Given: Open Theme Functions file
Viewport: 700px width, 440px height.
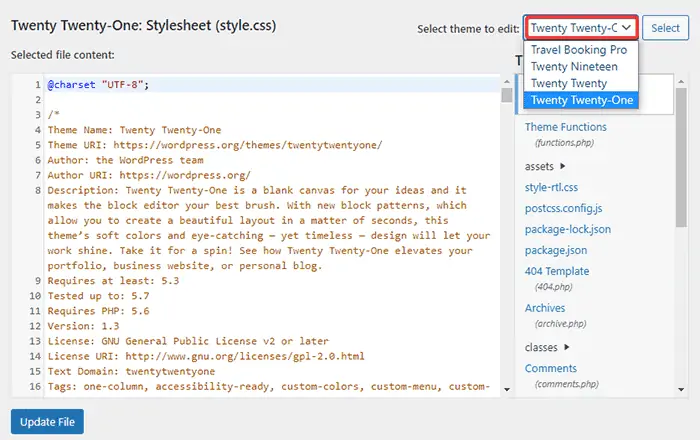Looking at the screenshot, I should click(565, 127).
